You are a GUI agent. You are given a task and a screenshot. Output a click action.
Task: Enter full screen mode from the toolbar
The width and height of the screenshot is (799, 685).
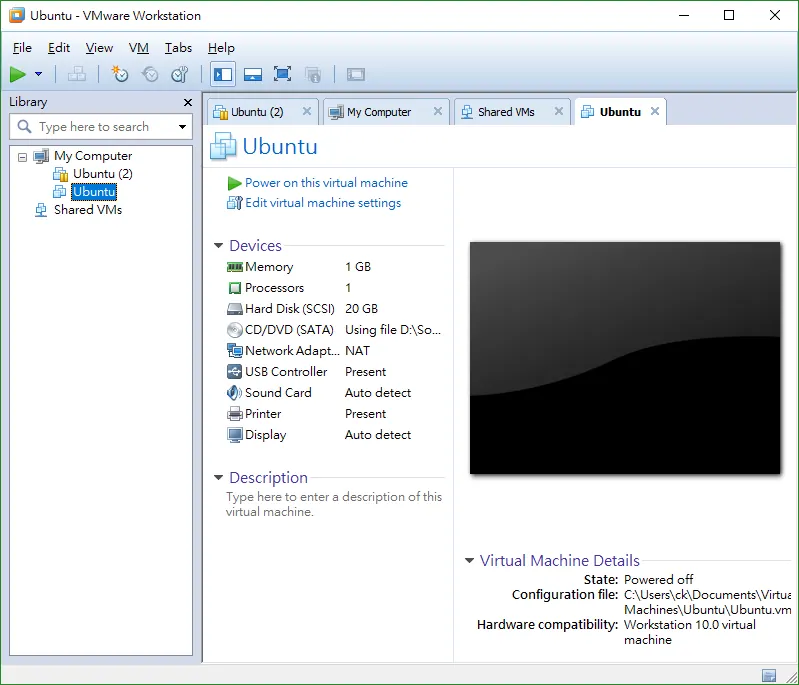click(282, 74)
